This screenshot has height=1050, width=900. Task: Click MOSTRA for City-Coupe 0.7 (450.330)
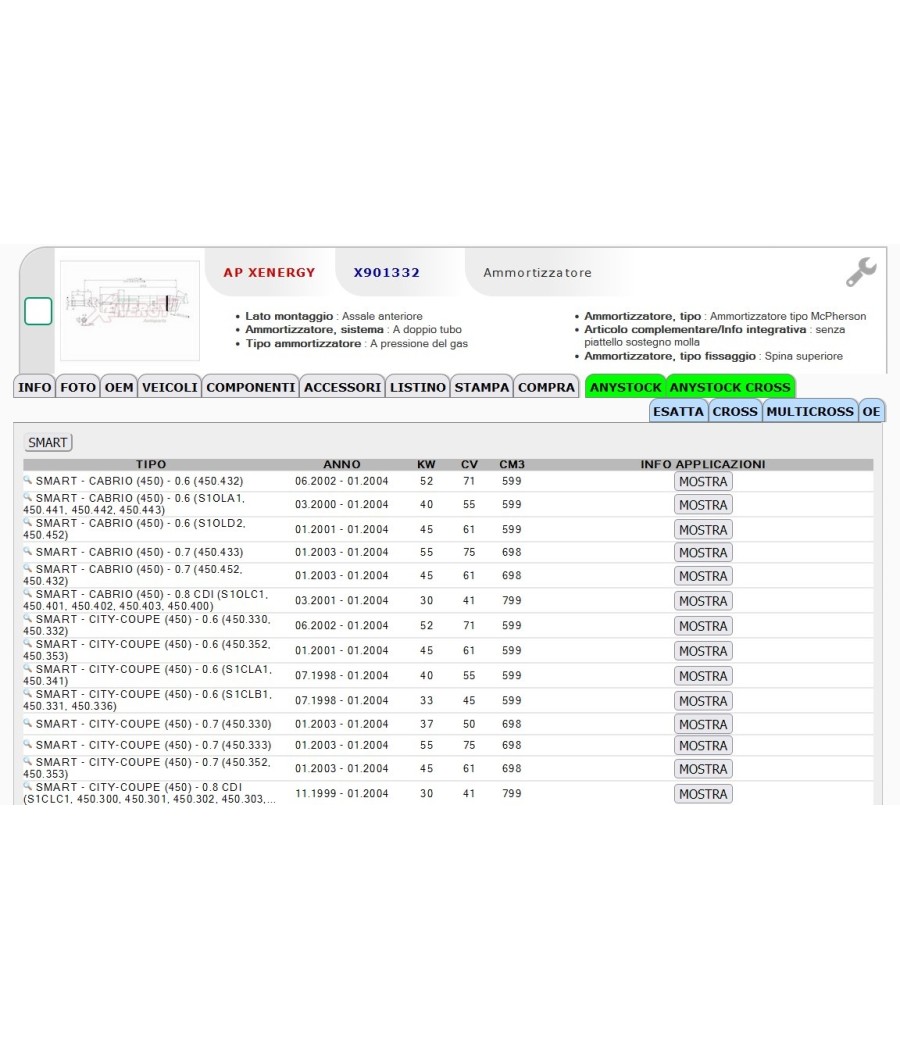click(x=703, y=725)
